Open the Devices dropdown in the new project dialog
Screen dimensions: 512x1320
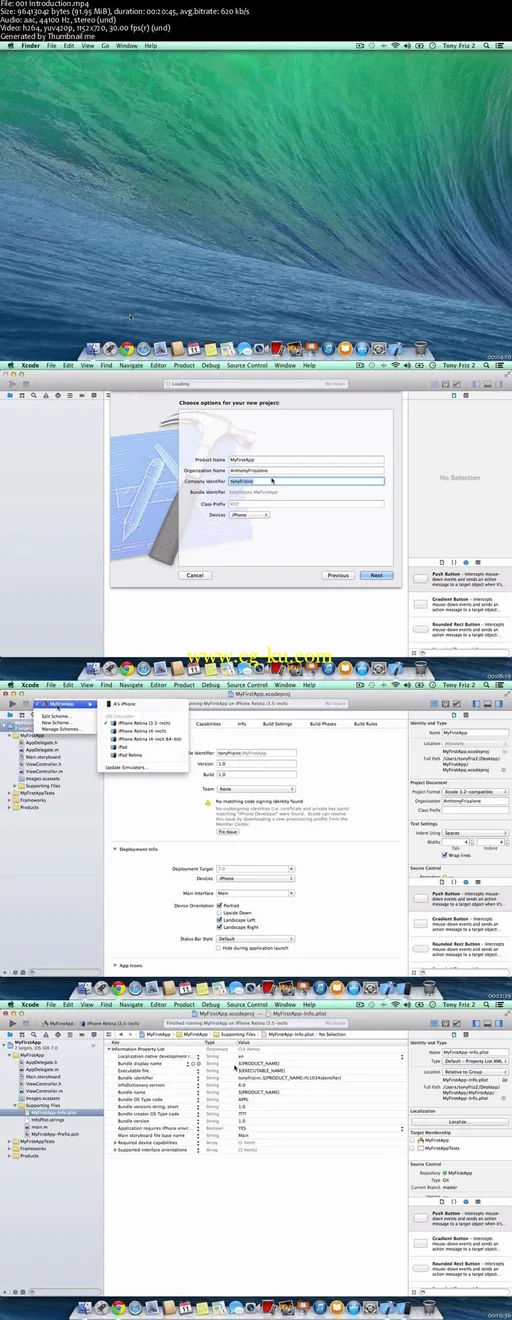point(249,514)
